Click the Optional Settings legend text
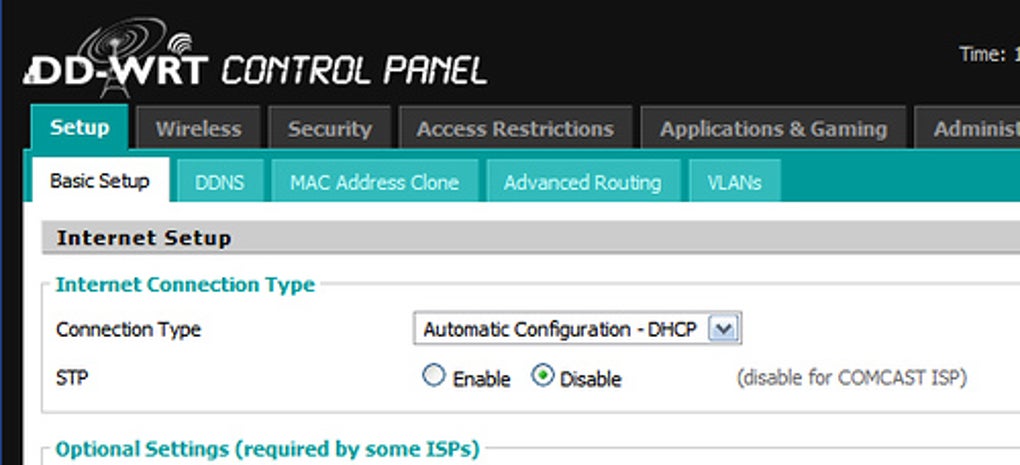The image size is (1020, 465). click(x=267, y=449)
